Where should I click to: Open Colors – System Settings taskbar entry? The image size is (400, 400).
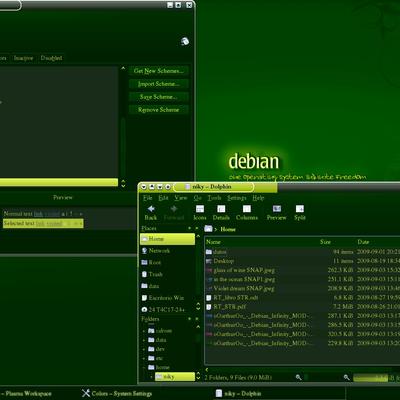pos(117,394)
